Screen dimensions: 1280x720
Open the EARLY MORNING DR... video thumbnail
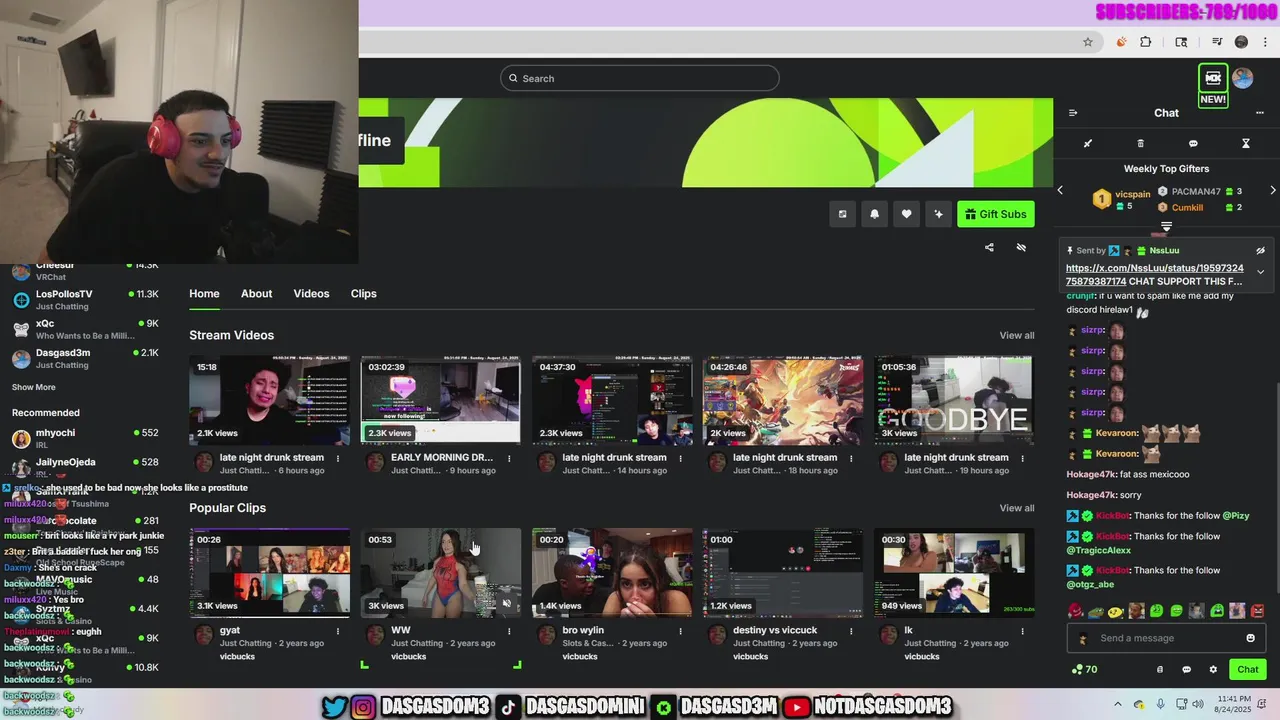pos(441,399)
